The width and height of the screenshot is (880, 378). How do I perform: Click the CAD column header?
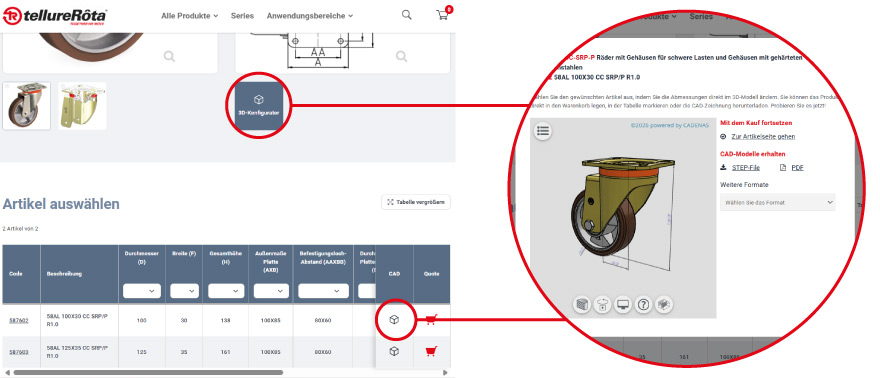(x=394, y=274)
